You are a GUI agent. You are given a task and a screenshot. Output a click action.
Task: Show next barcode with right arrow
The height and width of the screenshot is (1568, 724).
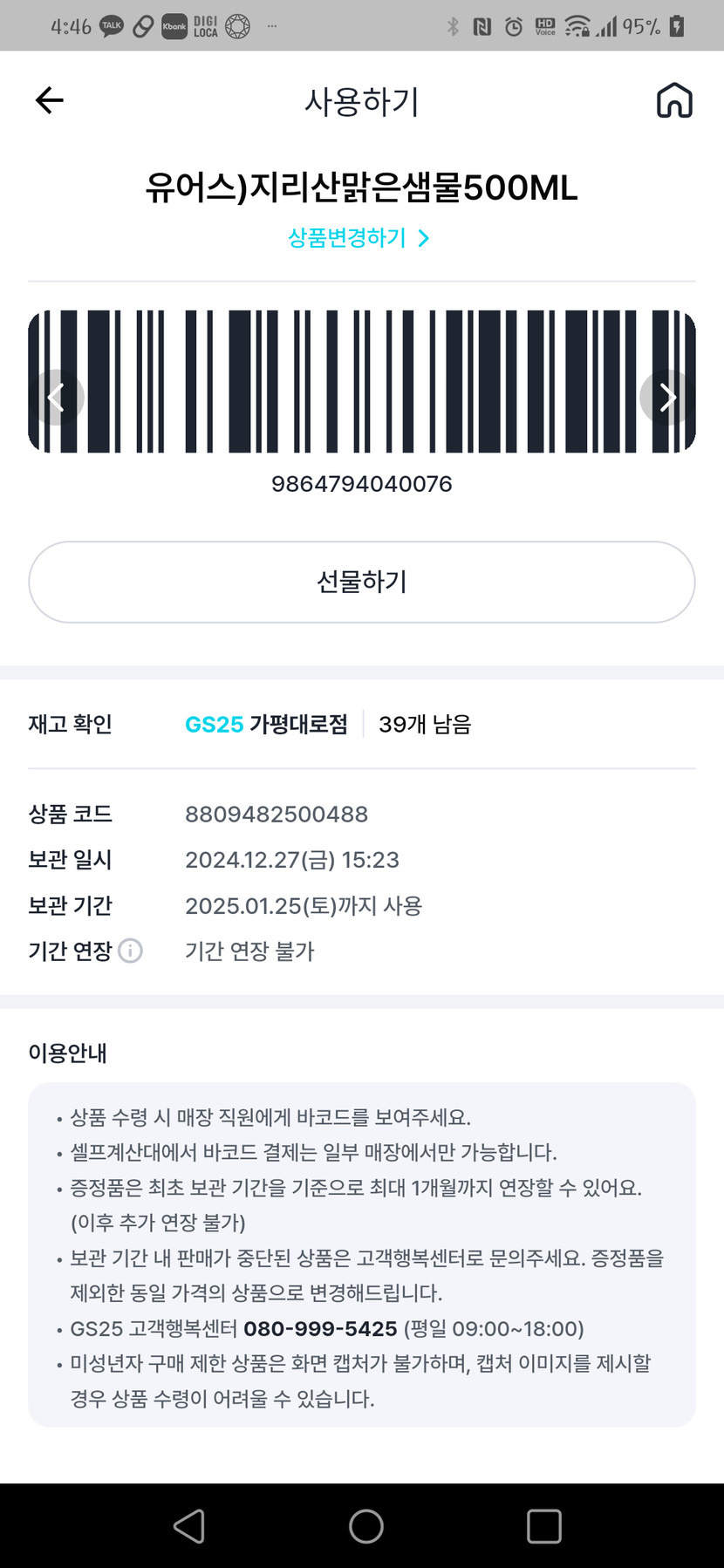tap(667, 398)
